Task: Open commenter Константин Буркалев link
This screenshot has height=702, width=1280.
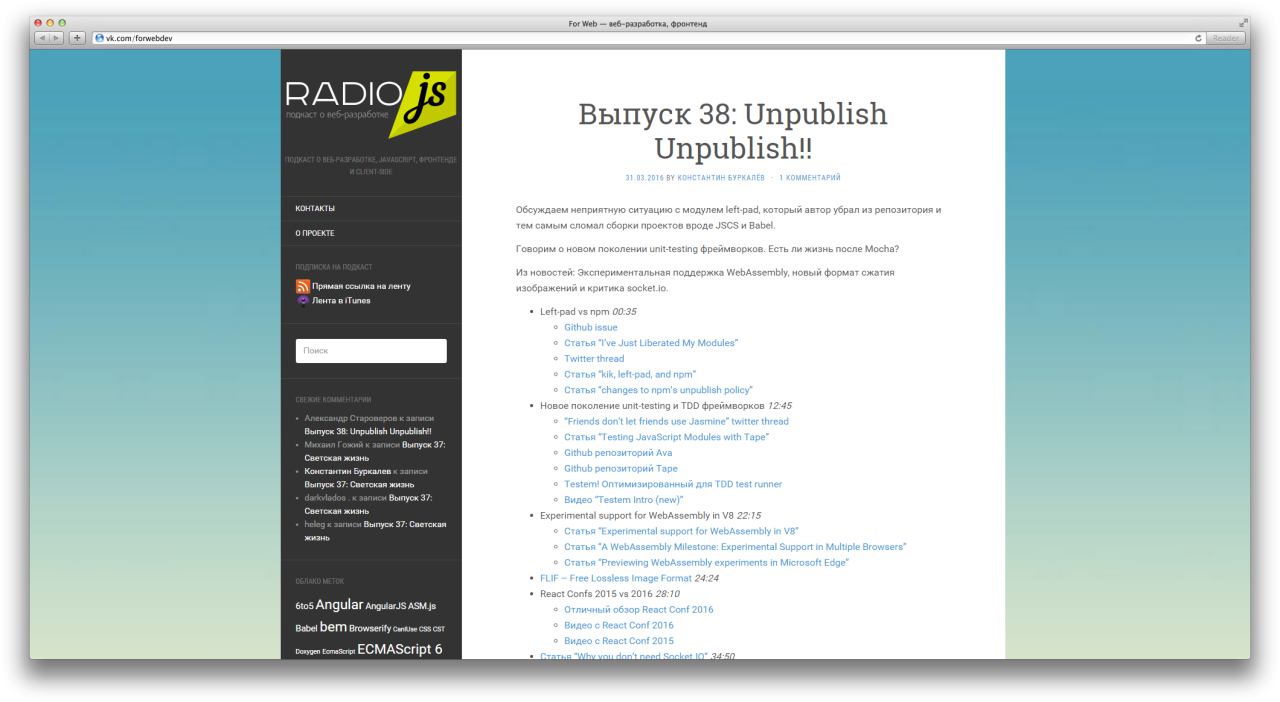Action: 347,470
